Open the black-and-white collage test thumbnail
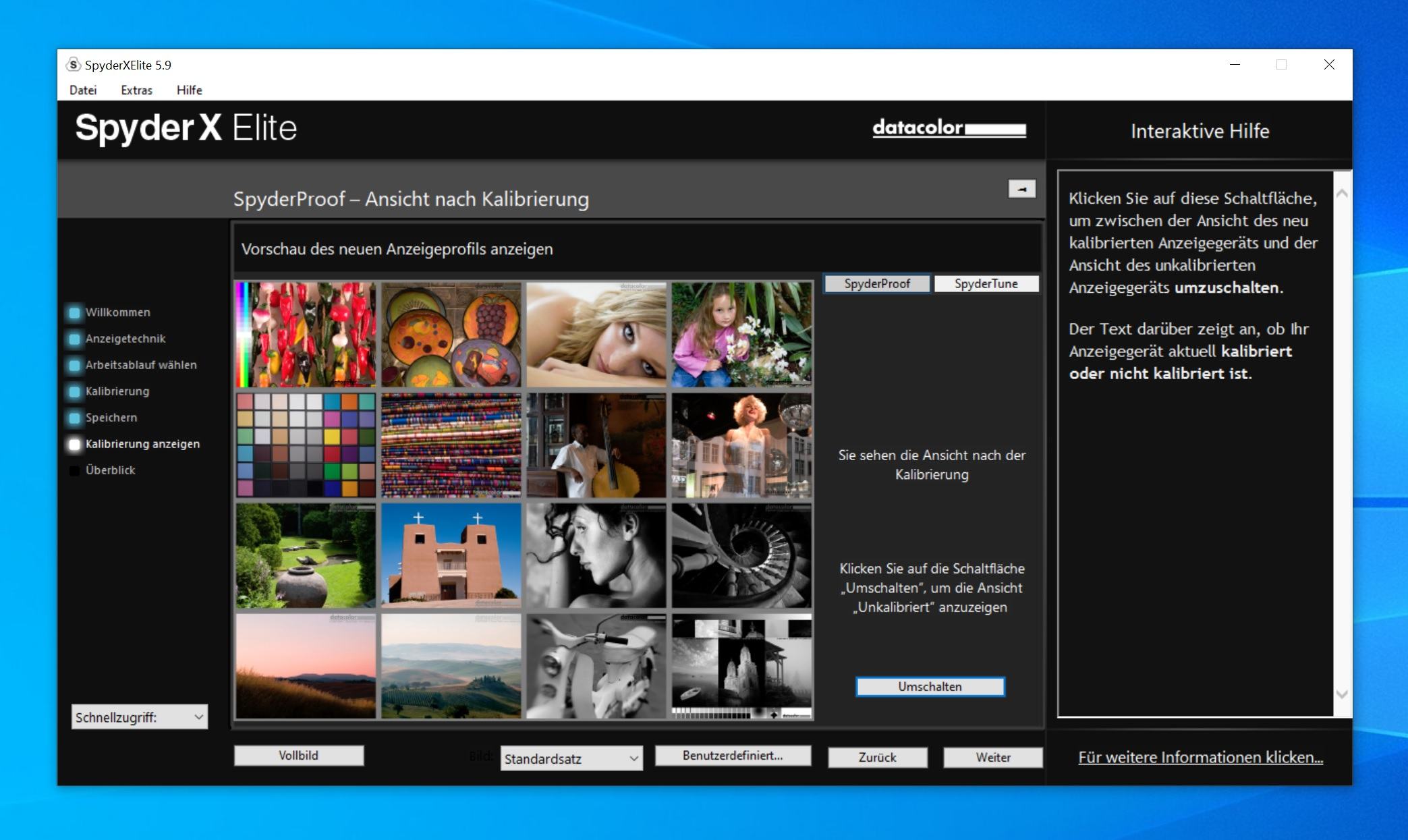 point(741,666)
